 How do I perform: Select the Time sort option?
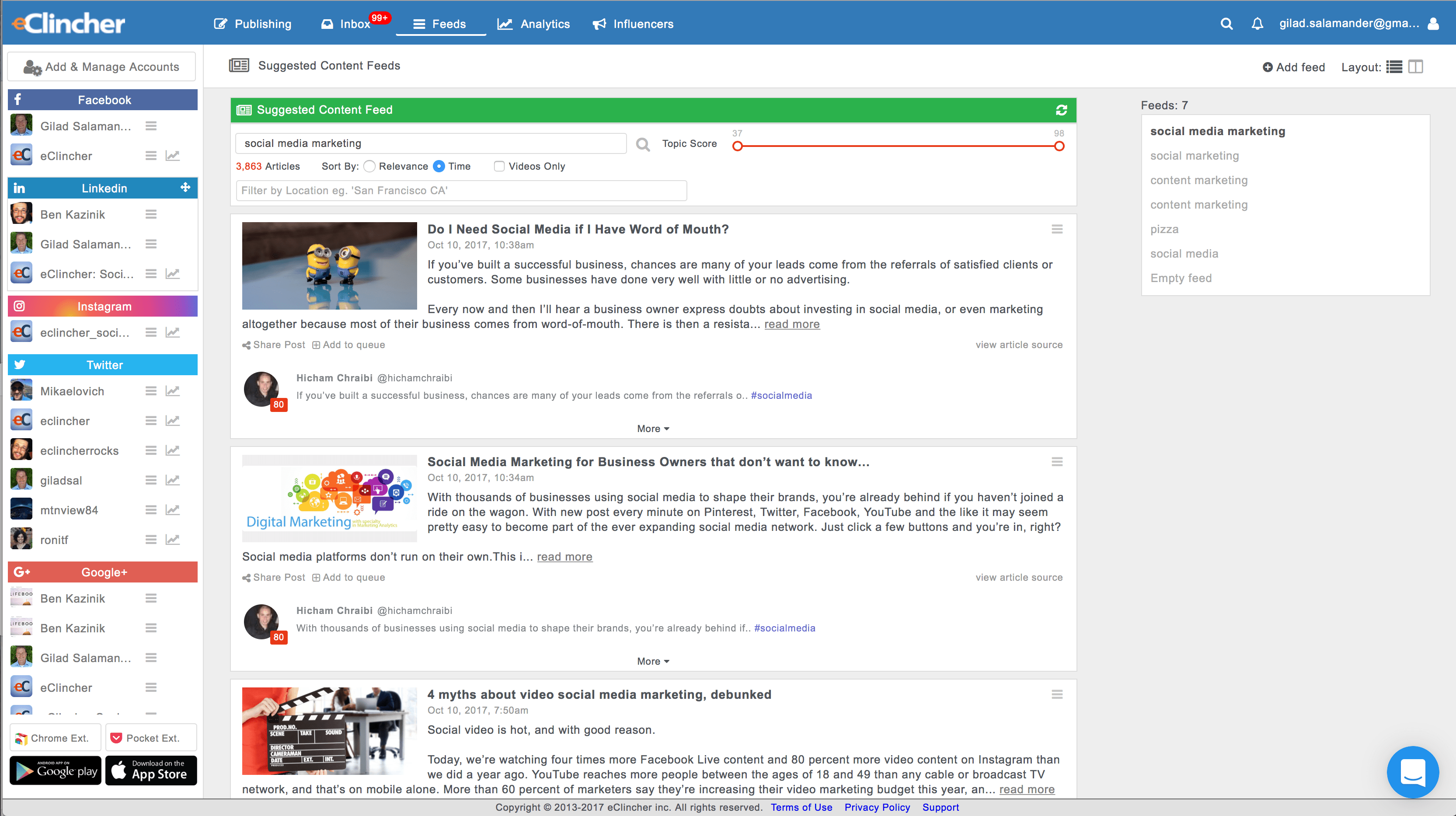tap(439, 166)
